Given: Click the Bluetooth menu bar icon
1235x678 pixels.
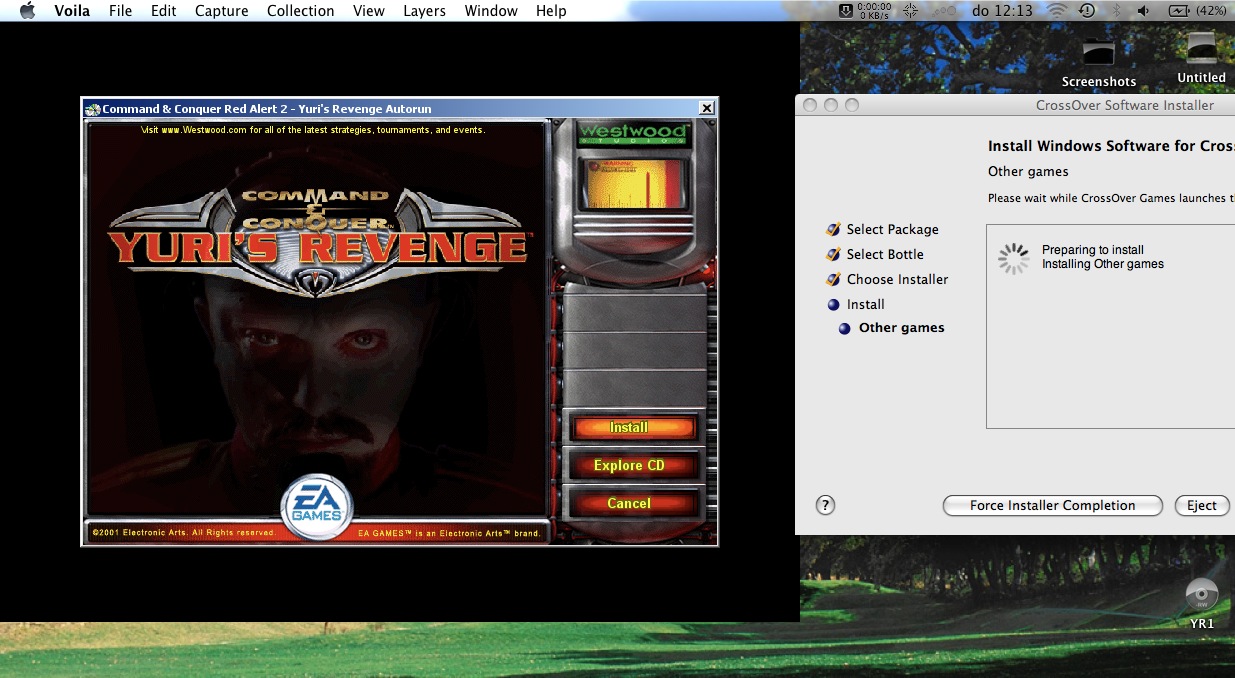Looking at the screenshot, I should click(1115, 11).
